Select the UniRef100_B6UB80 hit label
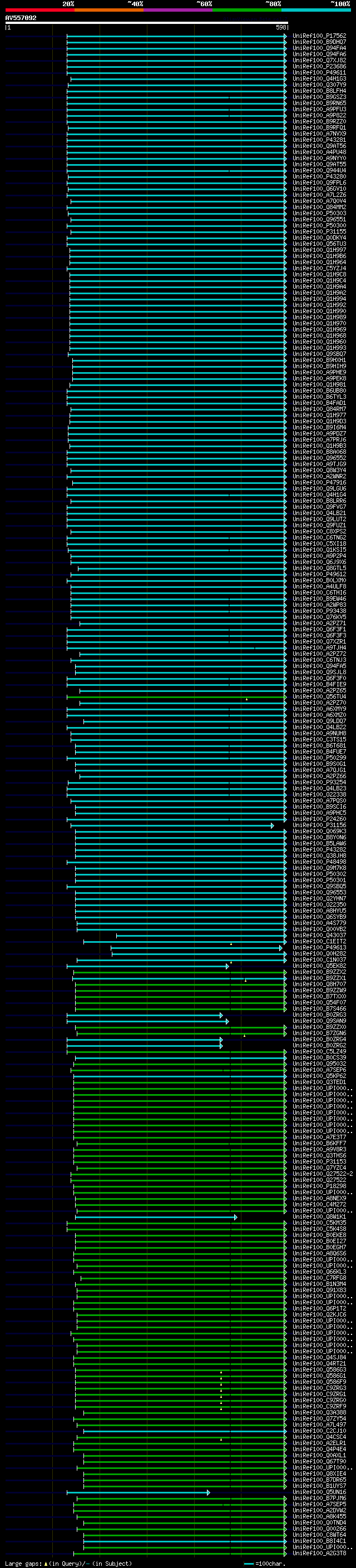Image resolution: width=356 pixels, height=1568 pixels. point(319,391)
